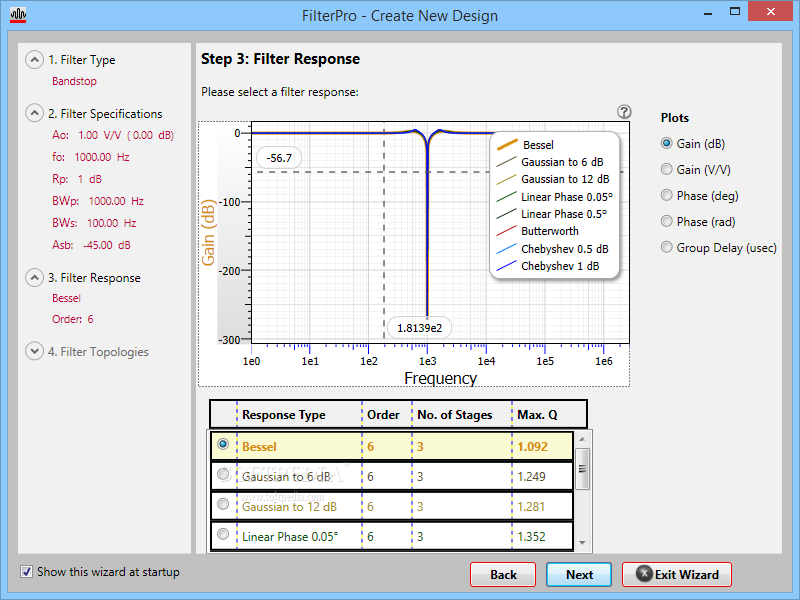Click the -56.7 gain cursor readout

click(x=279, y=158)
